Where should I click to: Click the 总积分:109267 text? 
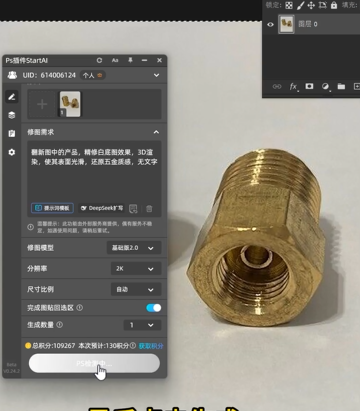(54, 346)
